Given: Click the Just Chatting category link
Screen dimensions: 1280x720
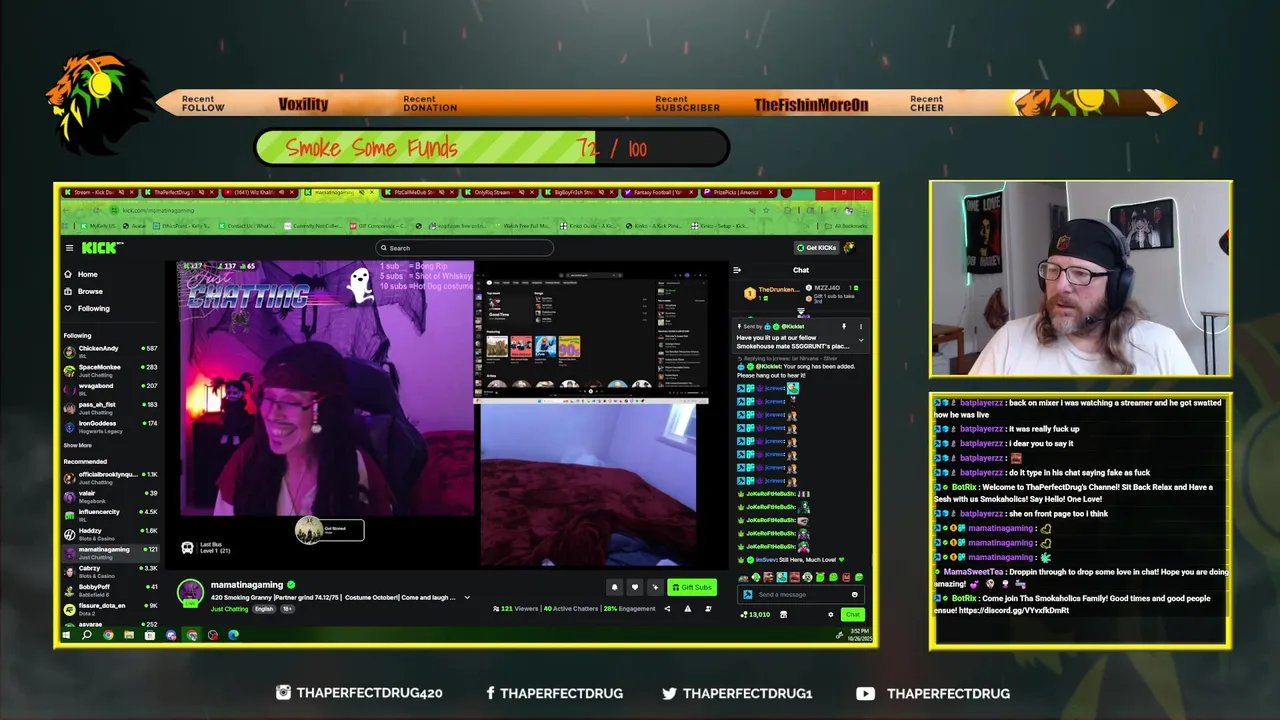Looking at the screenshot, I should 229,609.
